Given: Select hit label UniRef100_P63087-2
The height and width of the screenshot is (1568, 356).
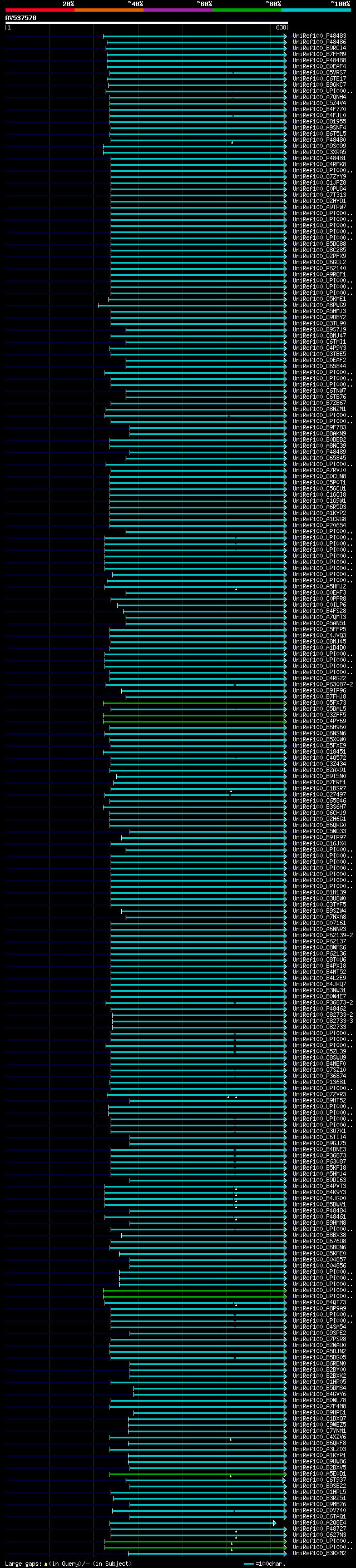Looking at the screenshot, I should pos(323,684).
